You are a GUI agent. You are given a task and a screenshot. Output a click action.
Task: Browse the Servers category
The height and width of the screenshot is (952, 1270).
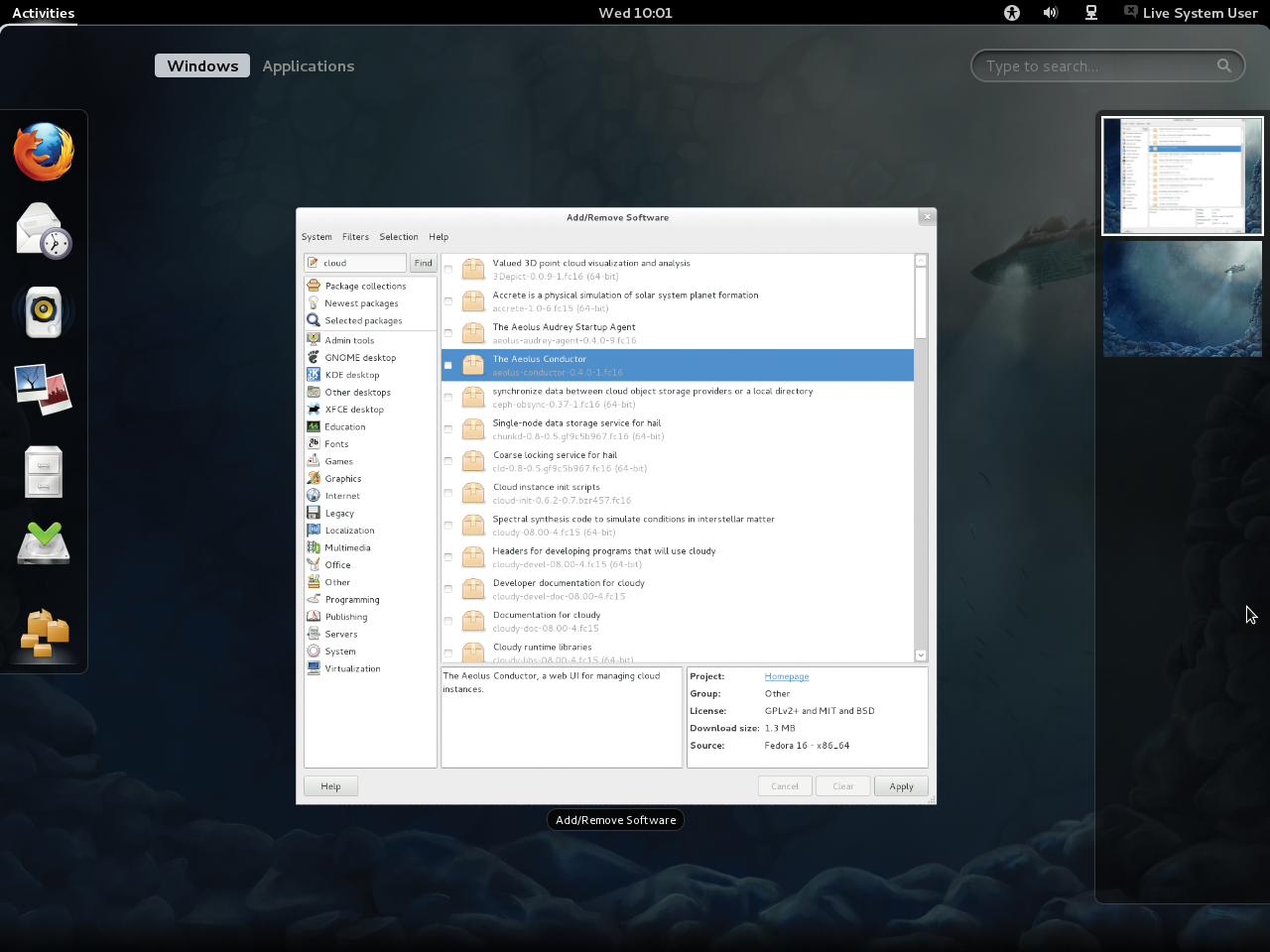pyautogui.click(x=342, y=634)
